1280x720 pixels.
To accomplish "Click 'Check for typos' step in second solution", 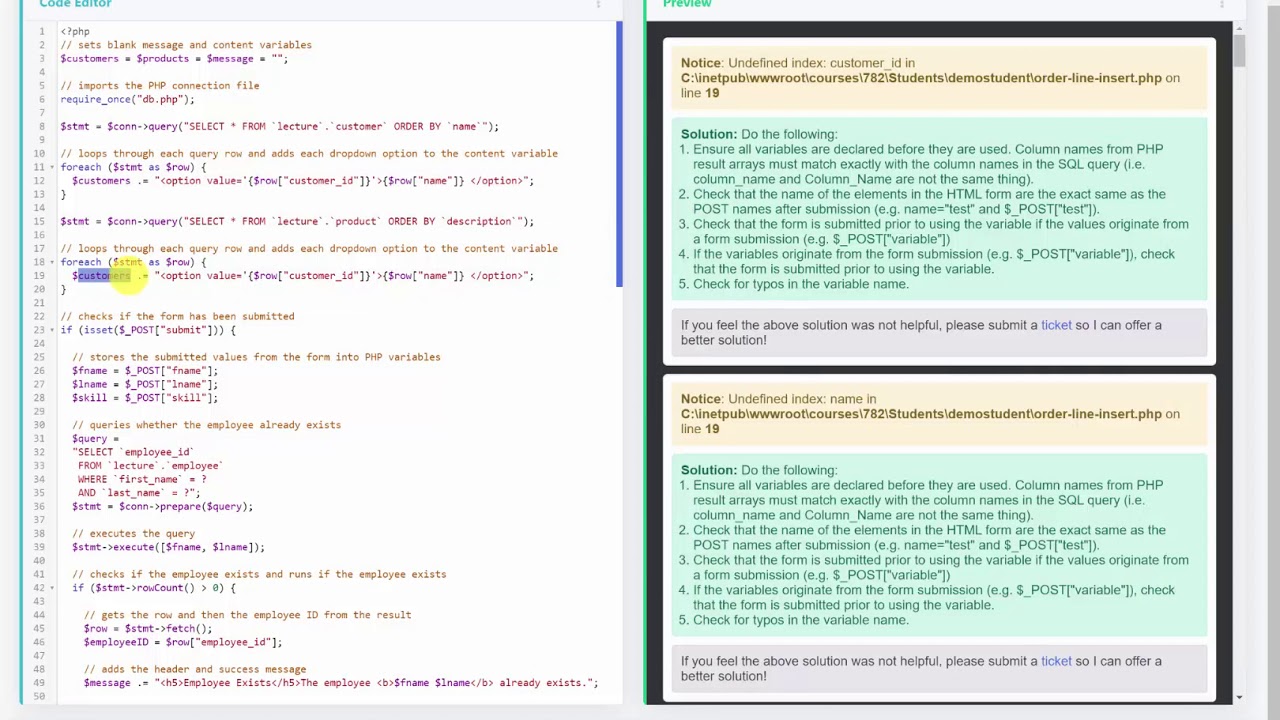I will (800, 620).
